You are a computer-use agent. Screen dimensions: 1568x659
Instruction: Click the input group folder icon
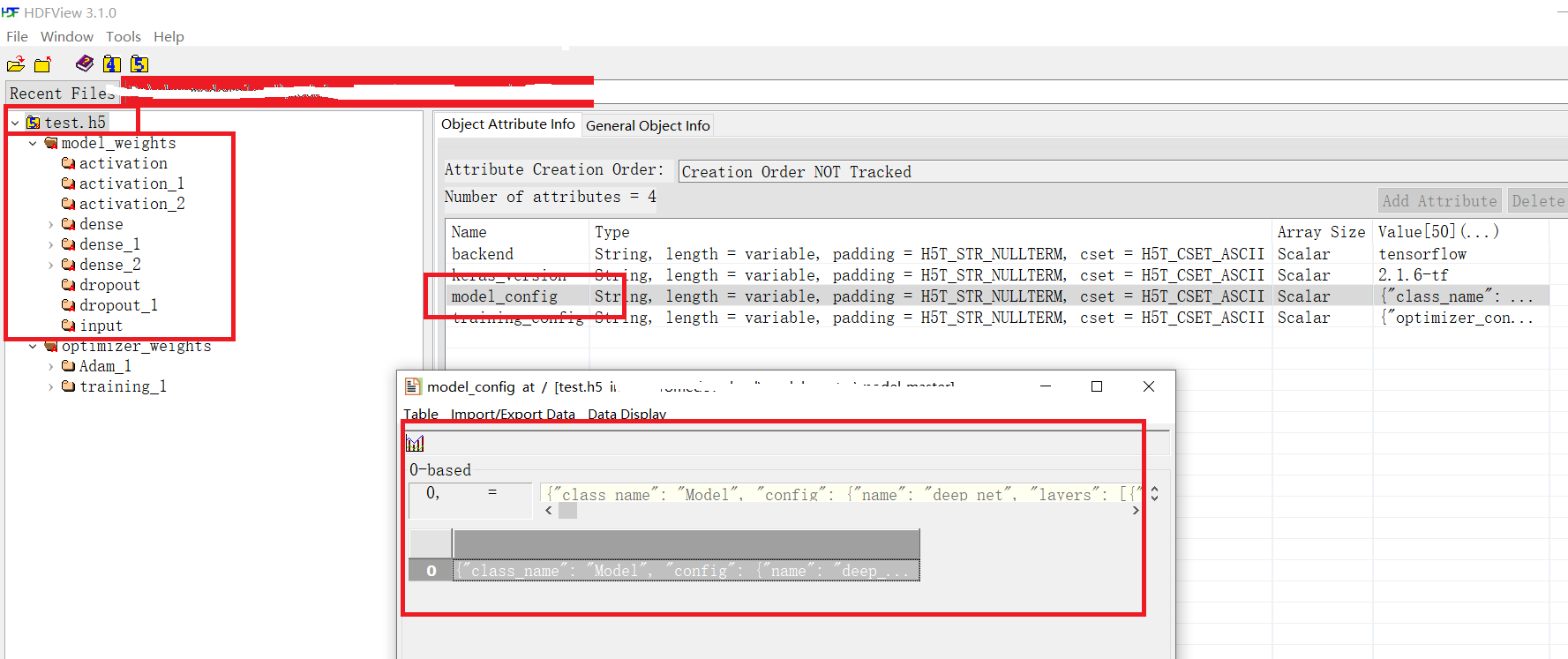68,326
